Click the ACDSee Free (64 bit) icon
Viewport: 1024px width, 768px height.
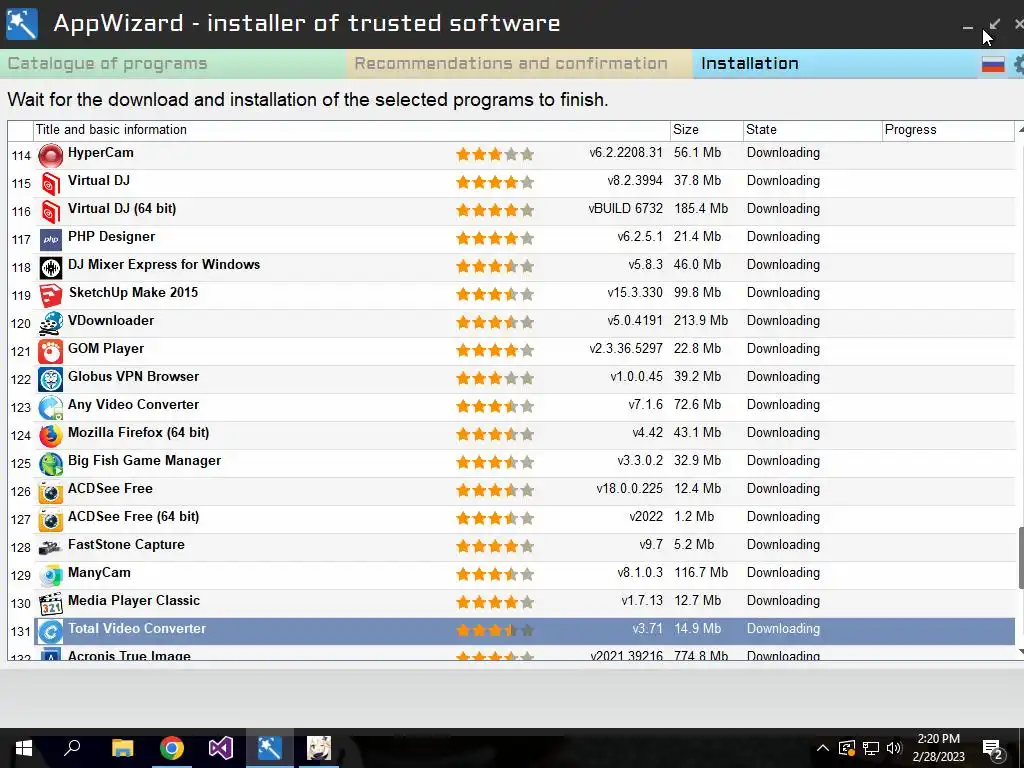click(x=50, y=520)
